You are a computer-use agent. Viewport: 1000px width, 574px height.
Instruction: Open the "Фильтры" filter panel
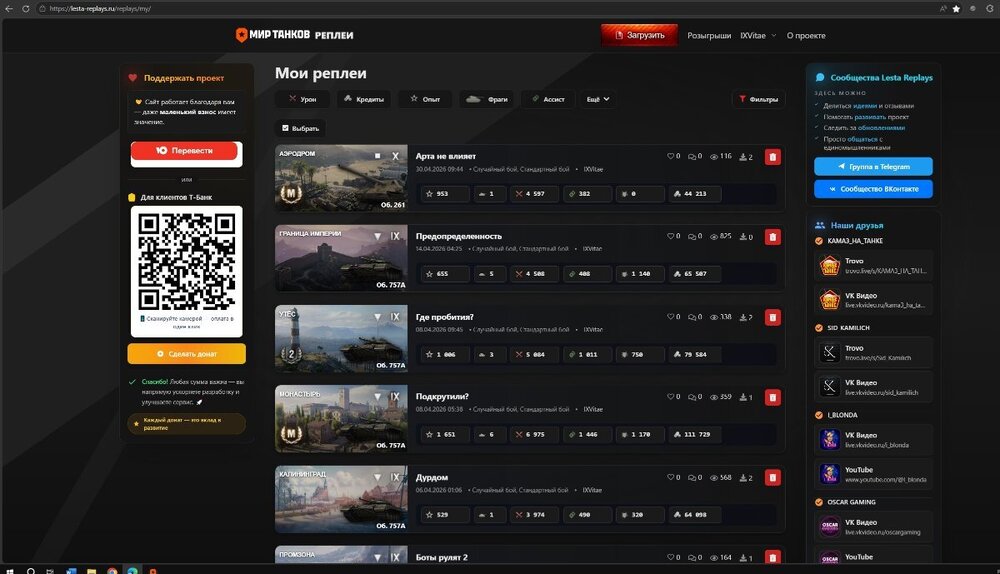[x=758, y=99]
